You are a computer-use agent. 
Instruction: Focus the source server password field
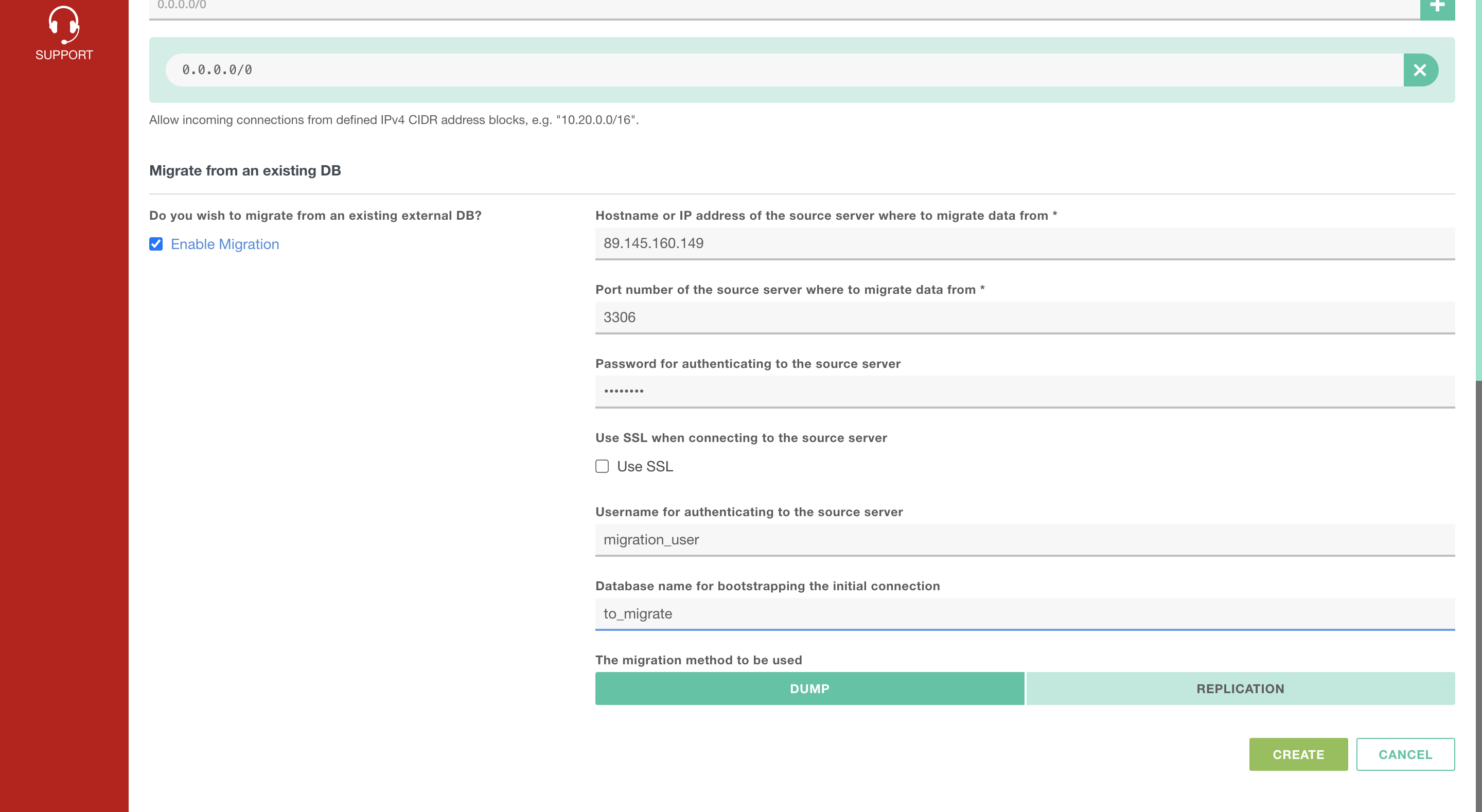(x=1025, y=391)
